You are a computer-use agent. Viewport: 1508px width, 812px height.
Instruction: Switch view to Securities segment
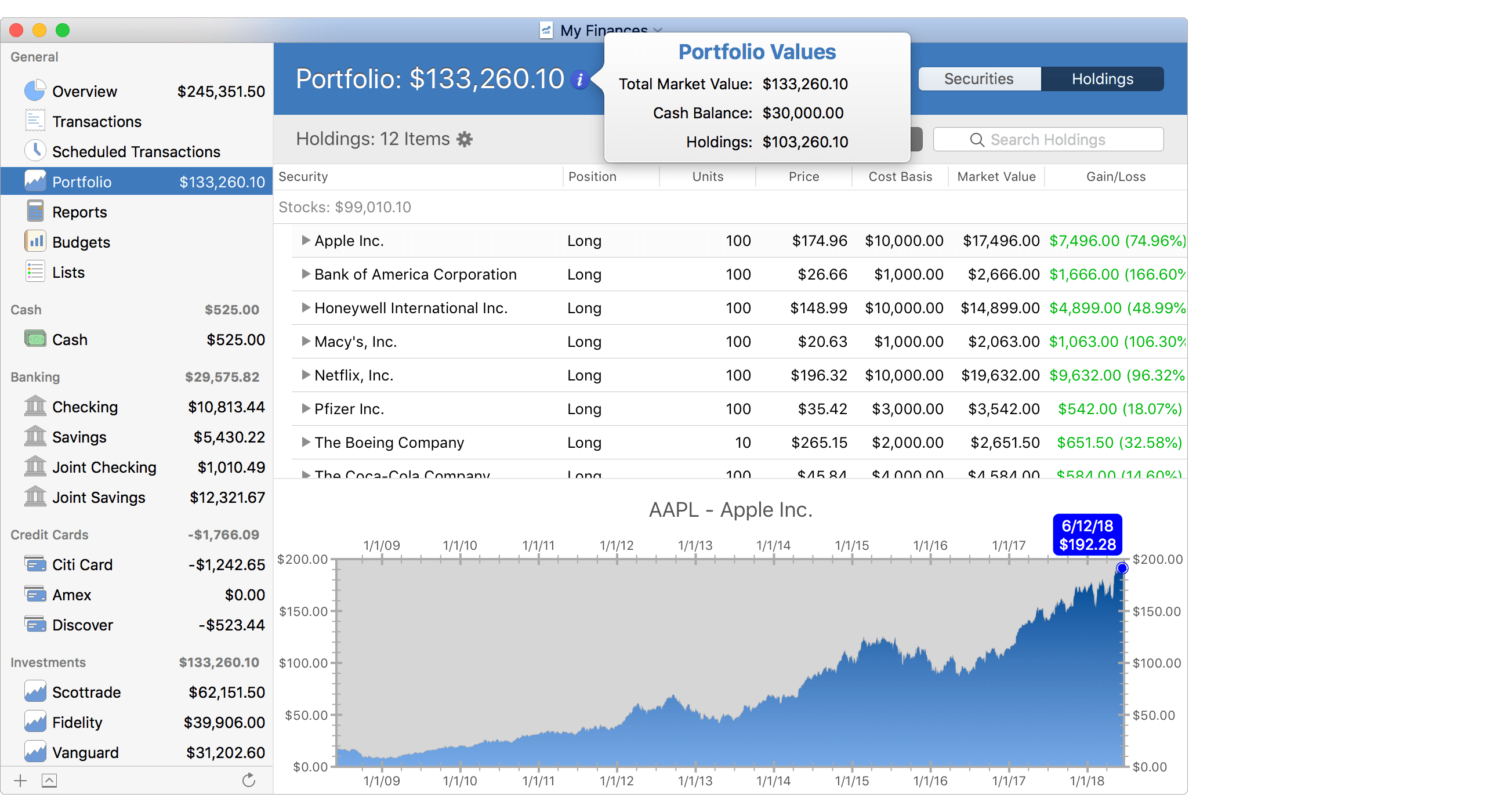(x=978, y=79)
